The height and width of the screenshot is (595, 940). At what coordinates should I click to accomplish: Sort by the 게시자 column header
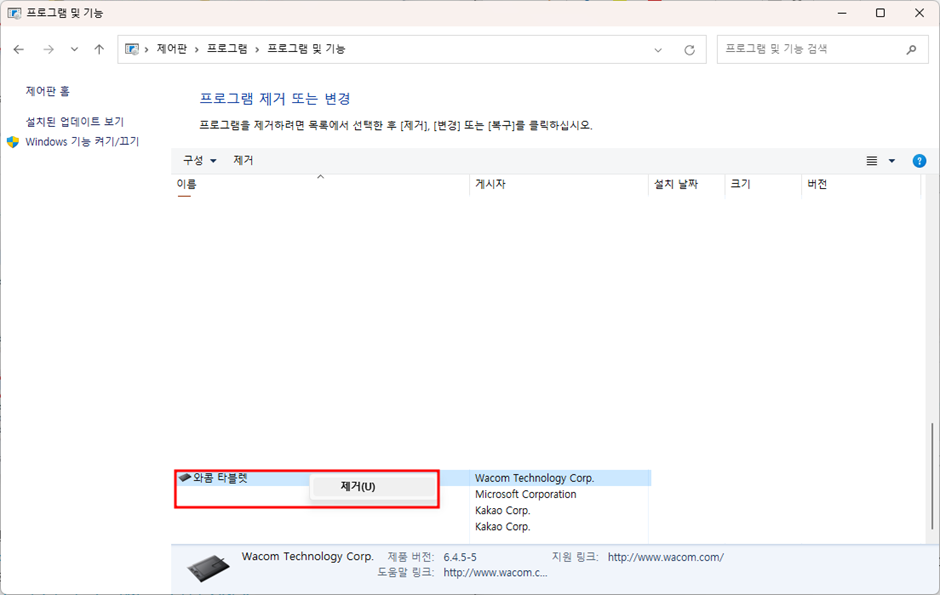click(559, 185)
